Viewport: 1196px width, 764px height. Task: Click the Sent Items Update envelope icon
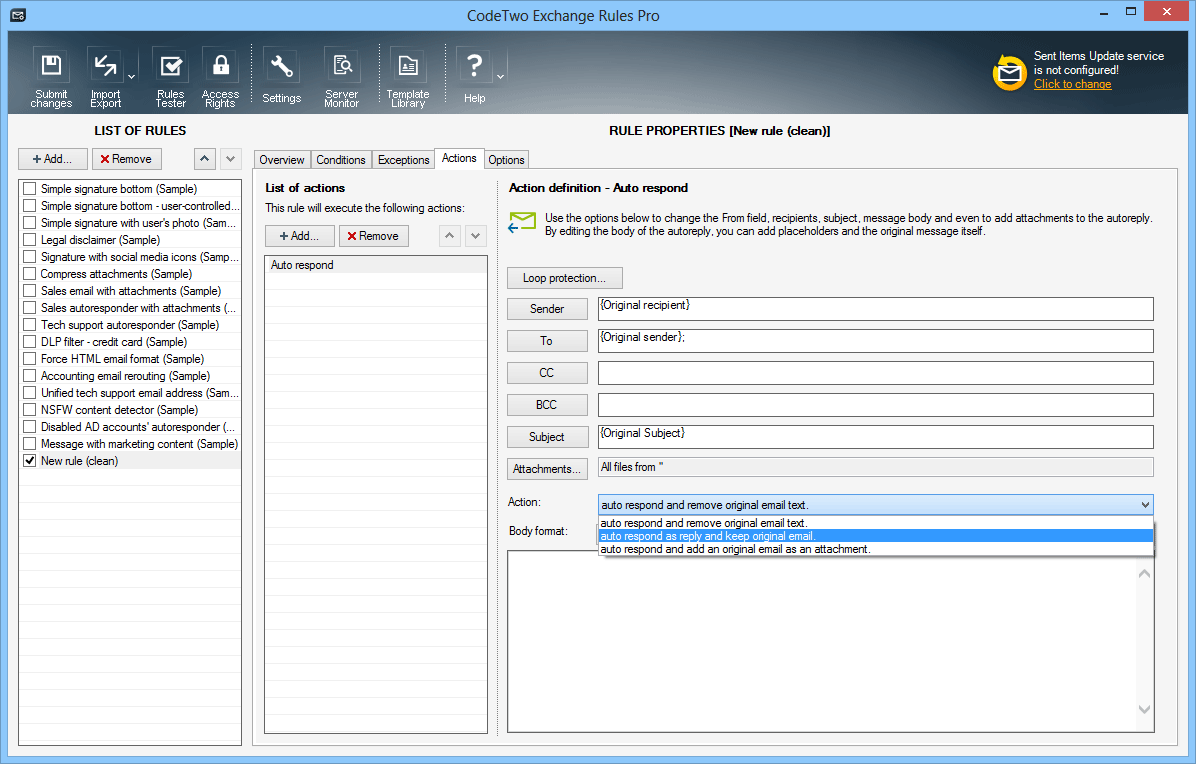pos(1009,72)
